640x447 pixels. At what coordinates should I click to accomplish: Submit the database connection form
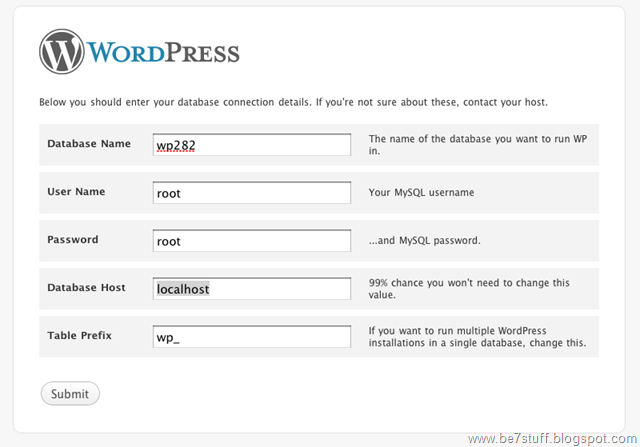click(70, 394)
